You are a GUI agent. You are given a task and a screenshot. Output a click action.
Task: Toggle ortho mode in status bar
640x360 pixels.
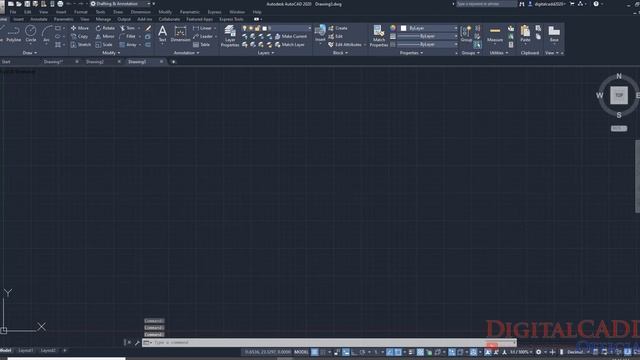(x=353, y=352)
